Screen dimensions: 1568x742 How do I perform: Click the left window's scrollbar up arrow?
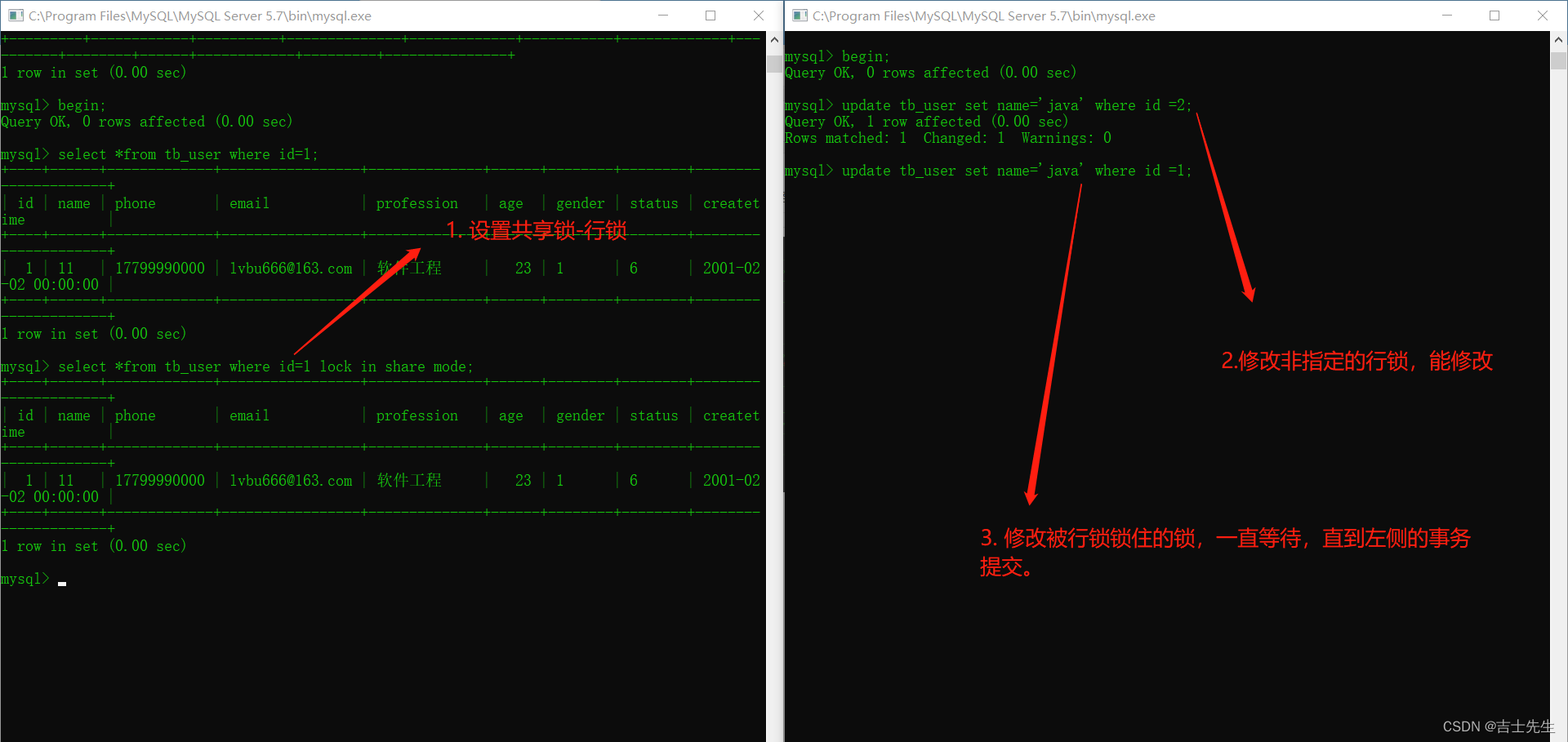point(774,39)
